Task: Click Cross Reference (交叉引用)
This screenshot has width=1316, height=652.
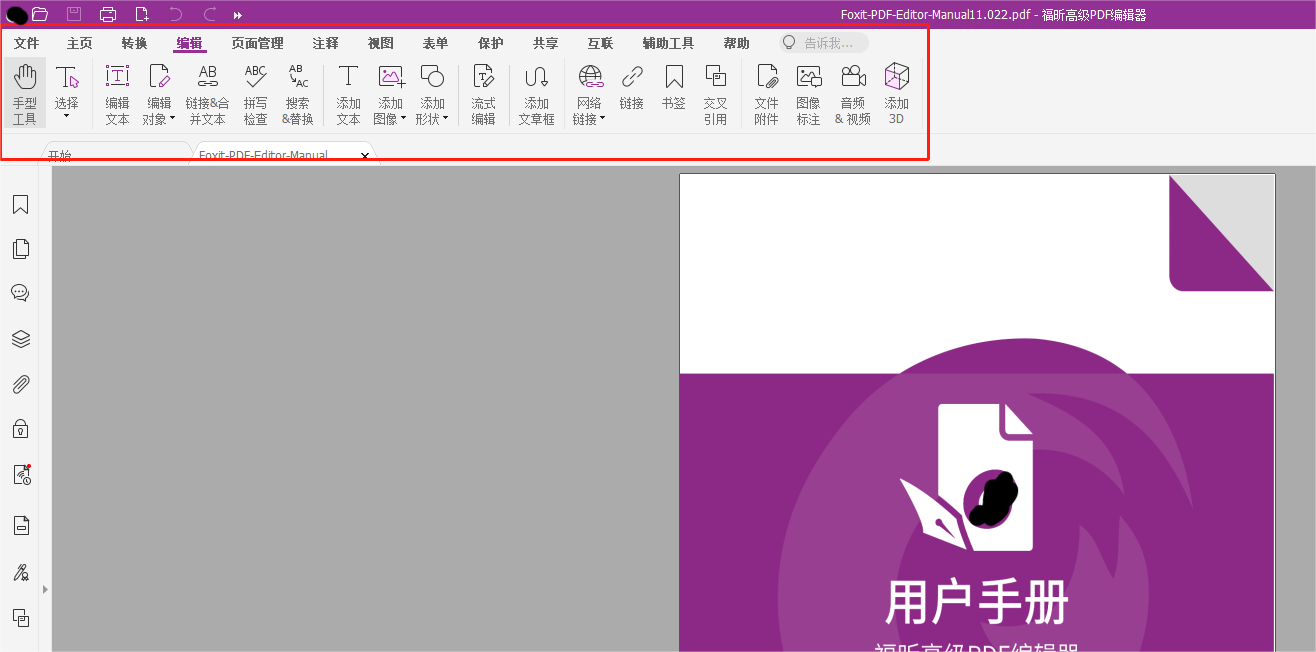Action: pos(715,94)
